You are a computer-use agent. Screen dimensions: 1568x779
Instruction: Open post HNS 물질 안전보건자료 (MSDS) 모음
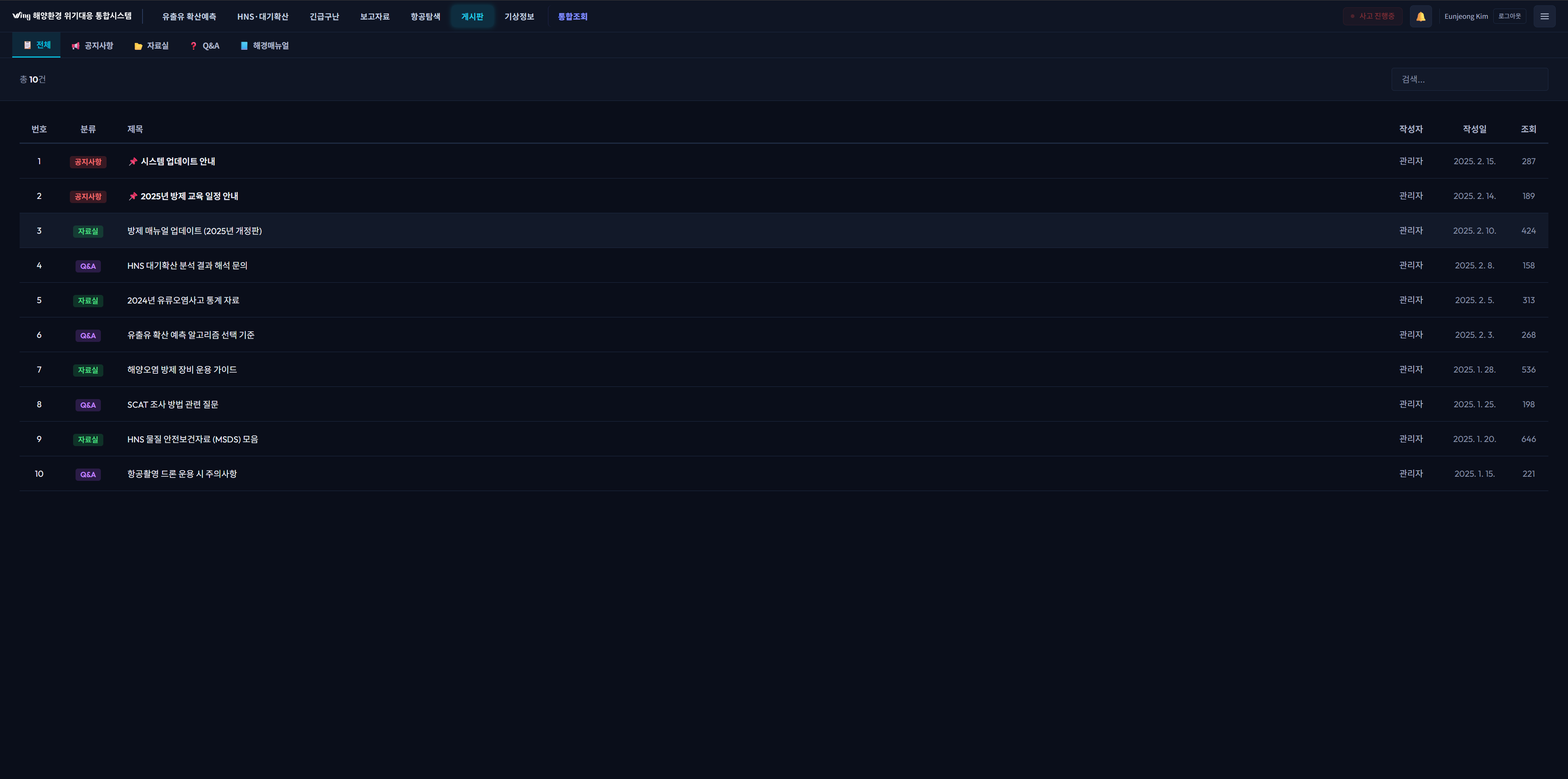[x=192, y=439]
